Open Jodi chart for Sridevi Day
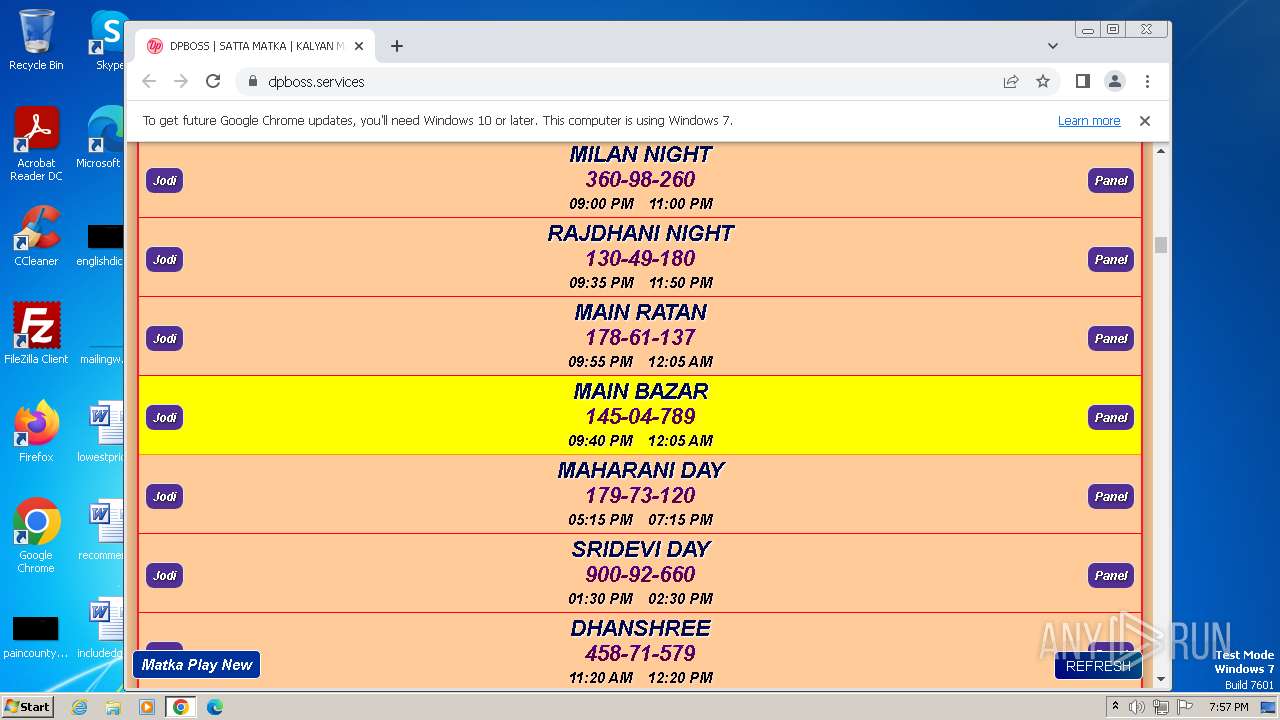This screenshot has height=720, width=1280. tap(165, 575)
